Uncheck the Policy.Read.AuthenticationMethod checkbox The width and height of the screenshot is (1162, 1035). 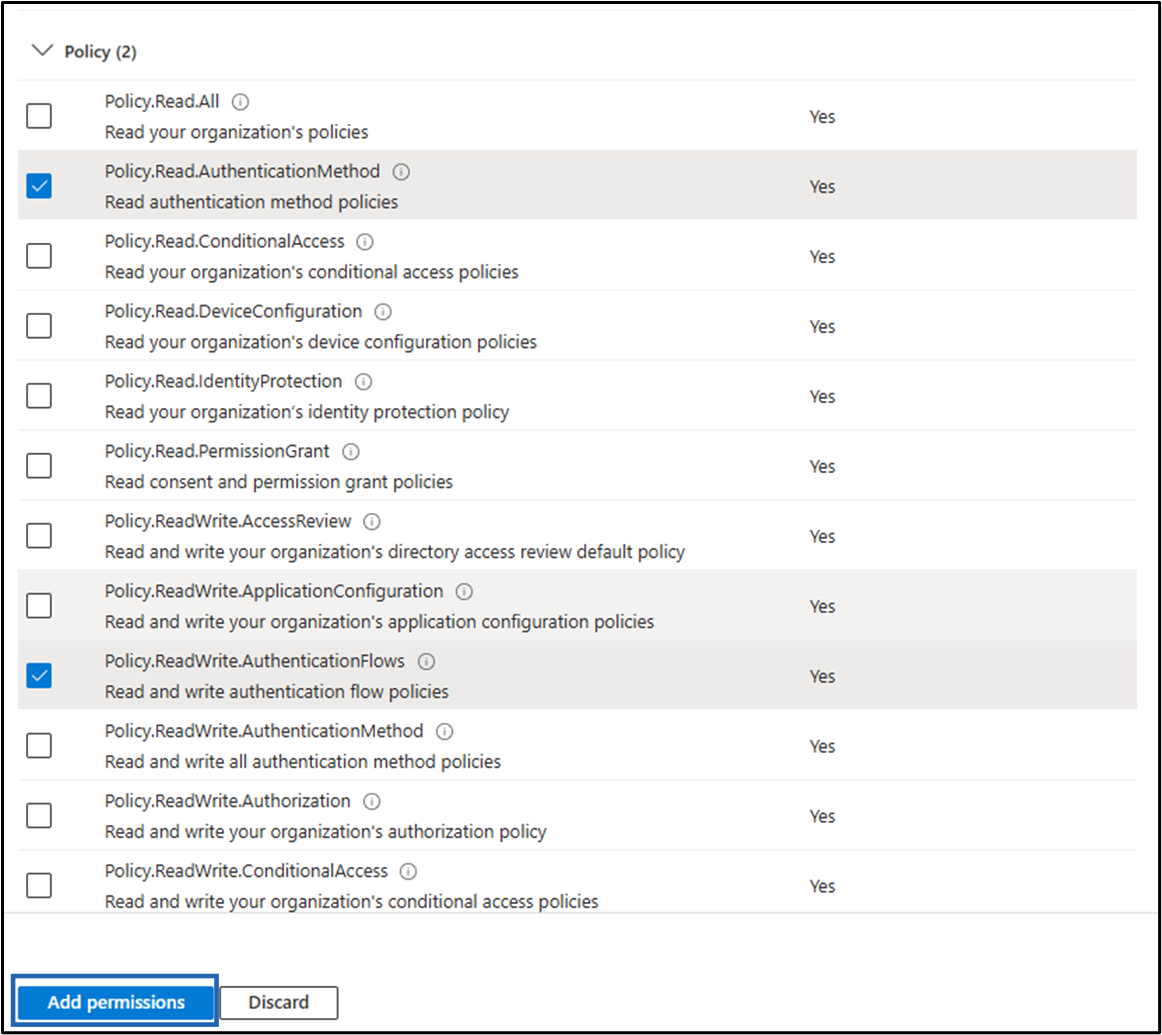39,186
